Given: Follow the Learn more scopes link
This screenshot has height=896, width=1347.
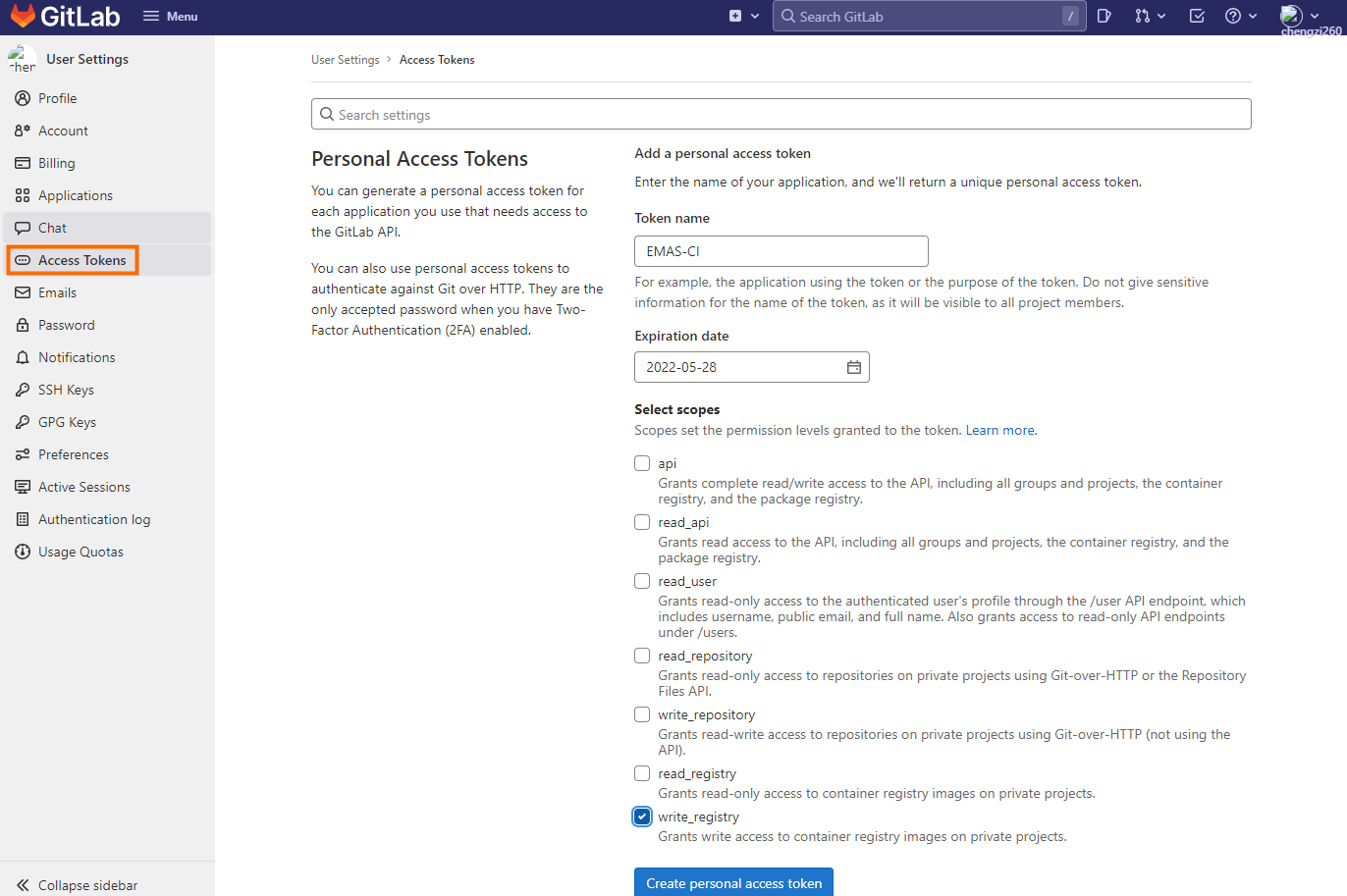Looking at the screenshot, I should click(x=999, y=430).
